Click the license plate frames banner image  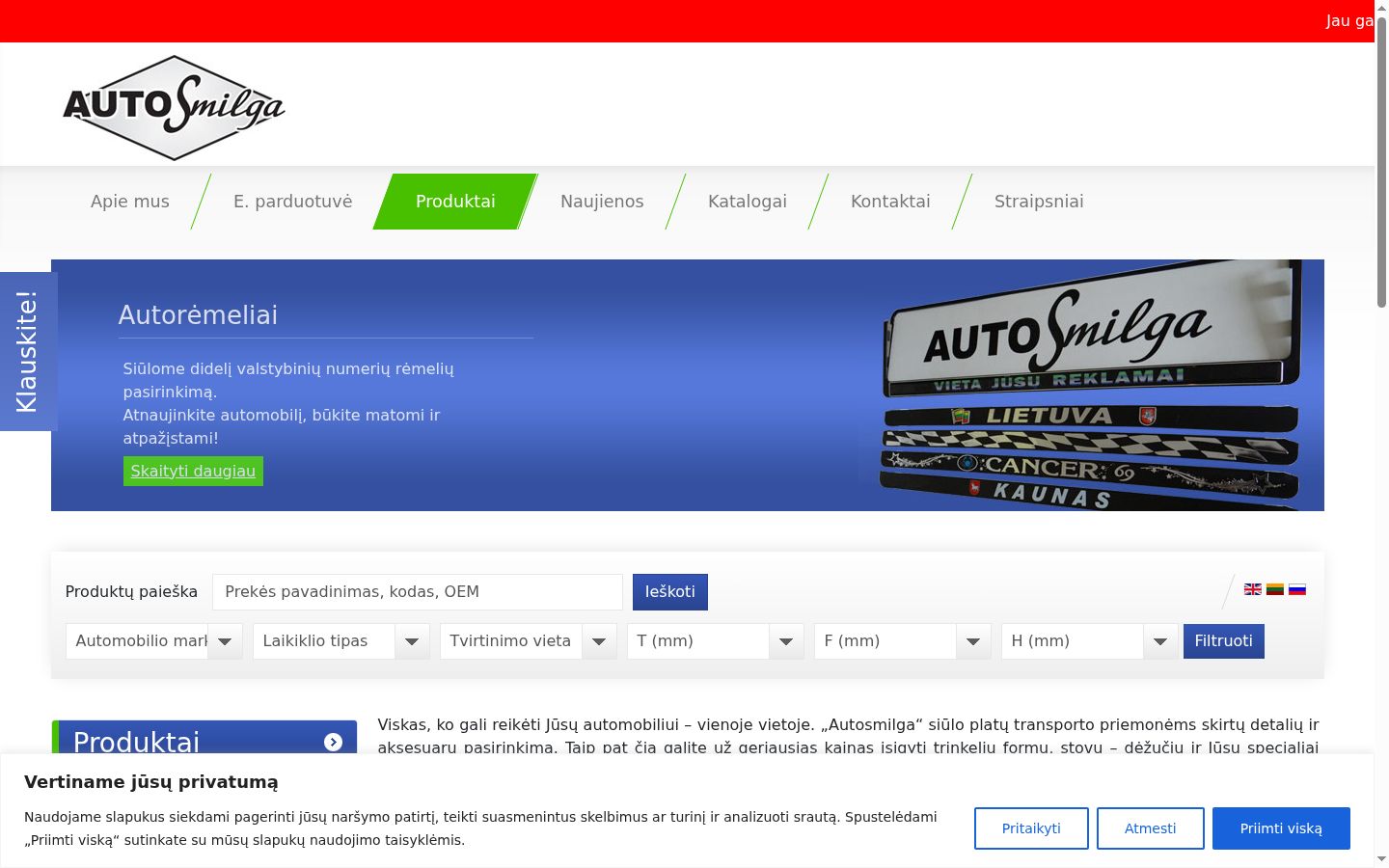point(1091,386)
